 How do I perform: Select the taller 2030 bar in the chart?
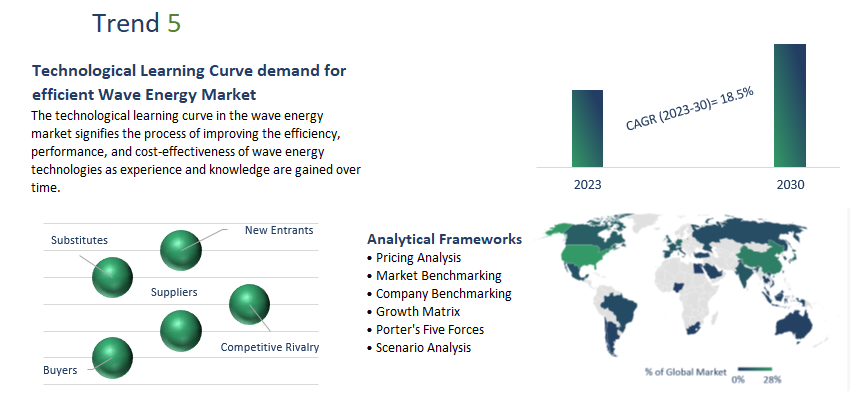pos(790,105)
